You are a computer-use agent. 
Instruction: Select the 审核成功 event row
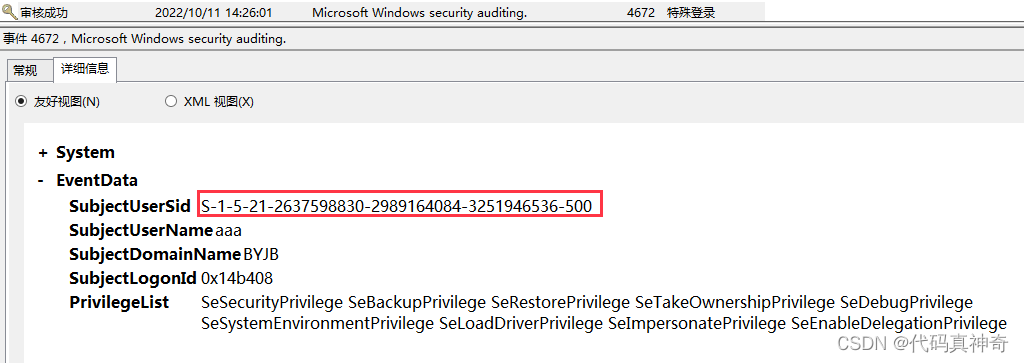coord(382,12)
